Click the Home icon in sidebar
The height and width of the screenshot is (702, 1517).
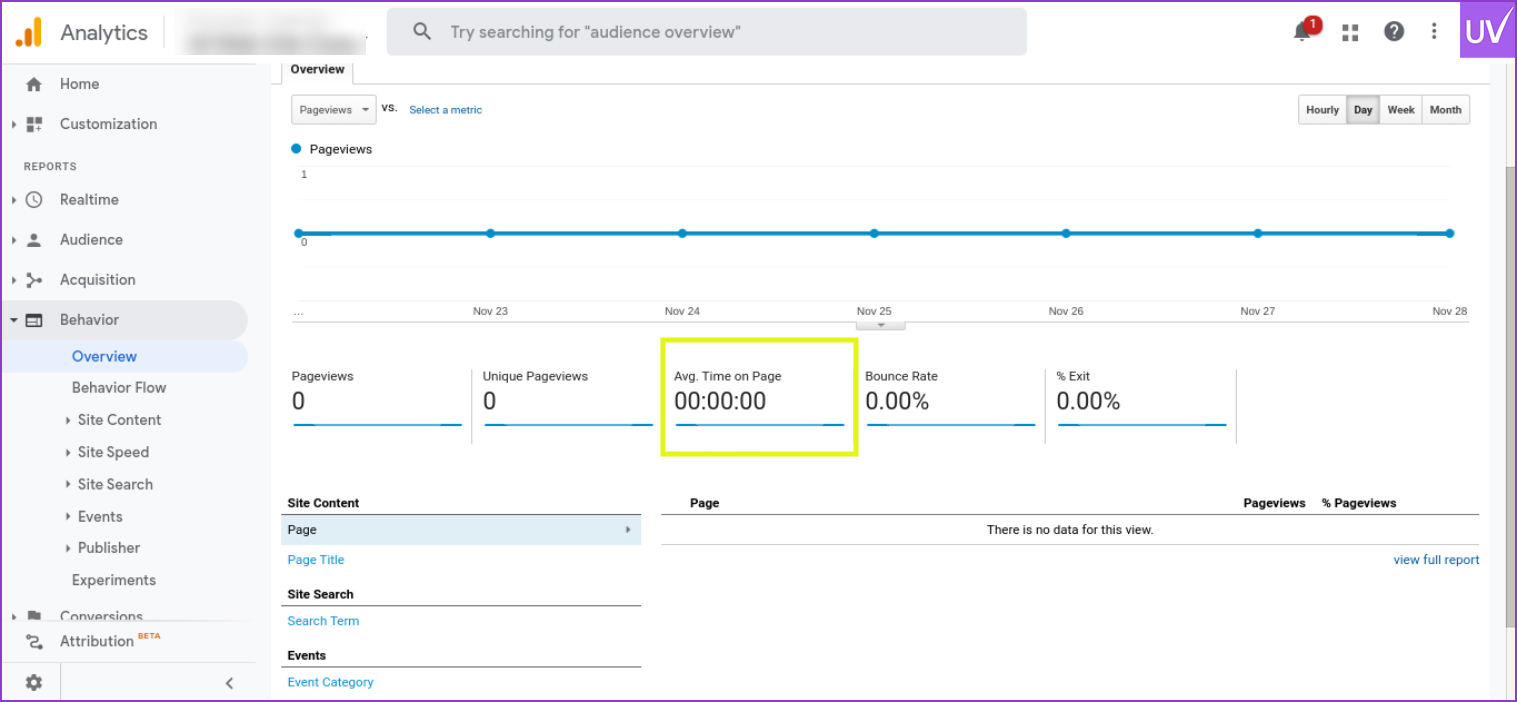(x=34, y=84)
